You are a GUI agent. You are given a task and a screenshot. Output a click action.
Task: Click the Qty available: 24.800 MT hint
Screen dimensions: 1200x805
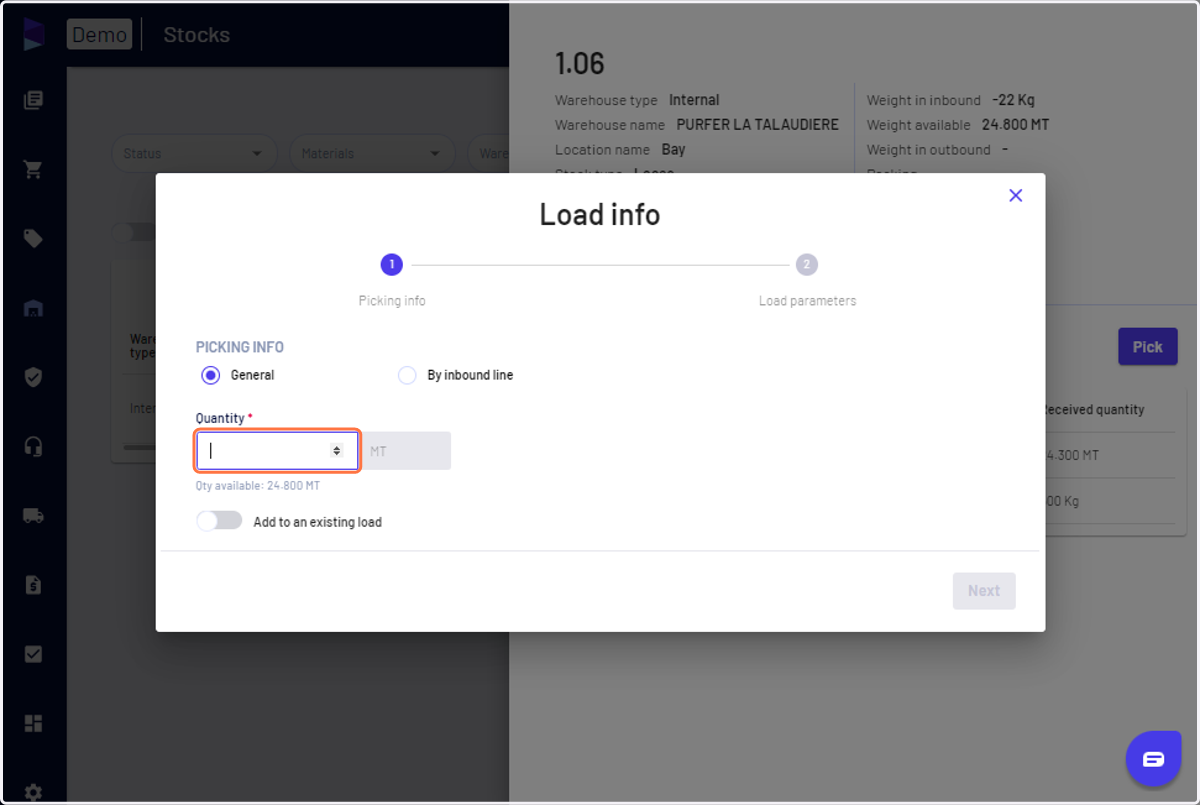point(258,486)
